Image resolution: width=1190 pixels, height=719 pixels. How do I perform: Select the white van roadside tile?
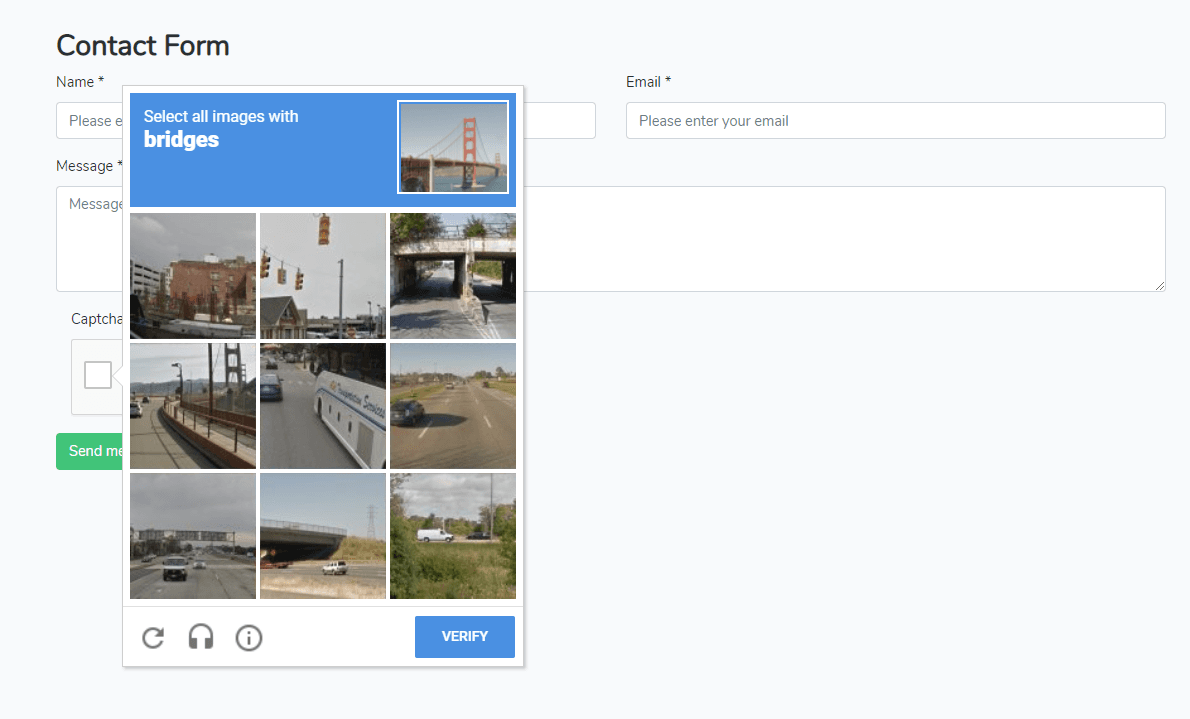point(452,536)
